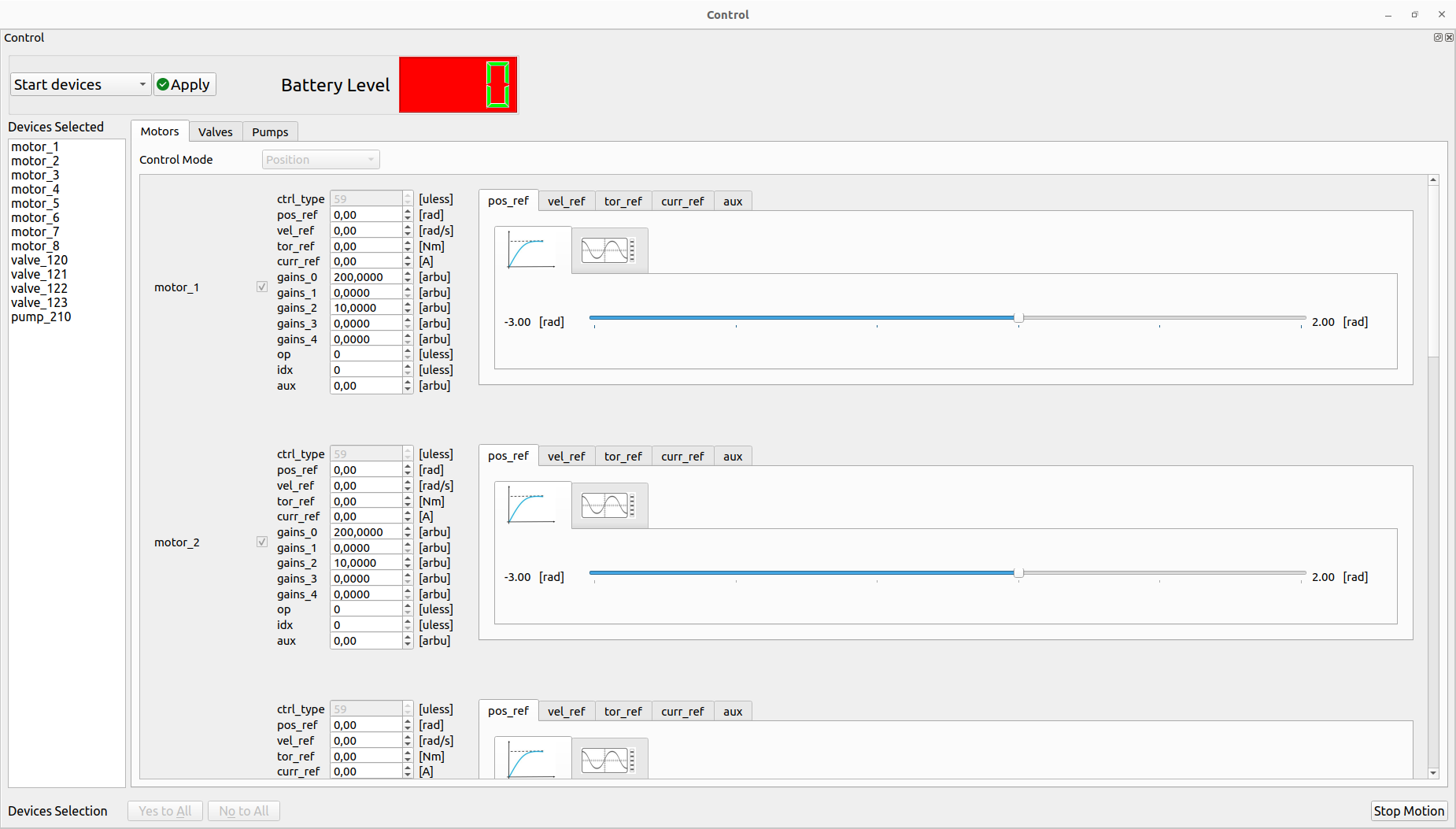The width and height of the screenshot is (1456, 829).
Task: Open motor_1 tor_ref tab
Action: coord(623,202)
